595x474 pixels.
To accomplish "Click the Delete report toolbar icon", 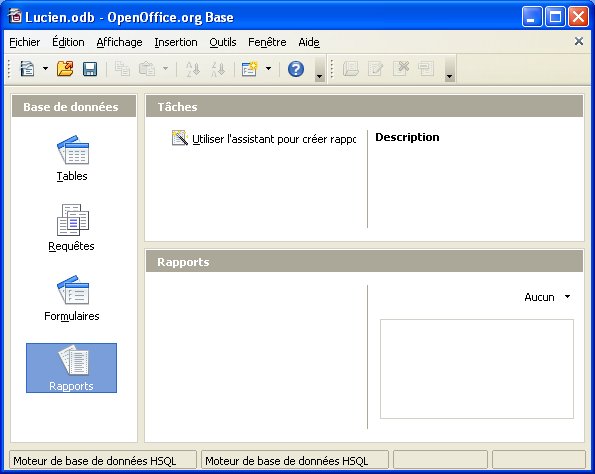I will (x=401, y=69).
